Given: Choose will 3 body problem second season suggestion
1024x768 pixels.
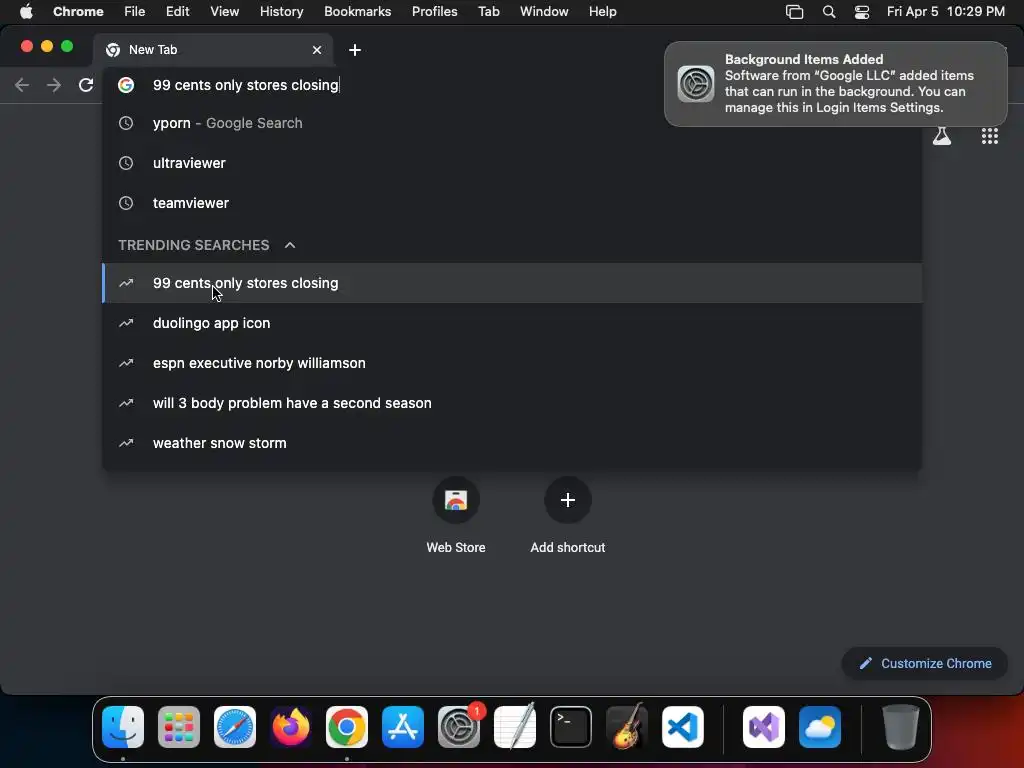Looking at the screenshot, I should [x=512, y=403].
